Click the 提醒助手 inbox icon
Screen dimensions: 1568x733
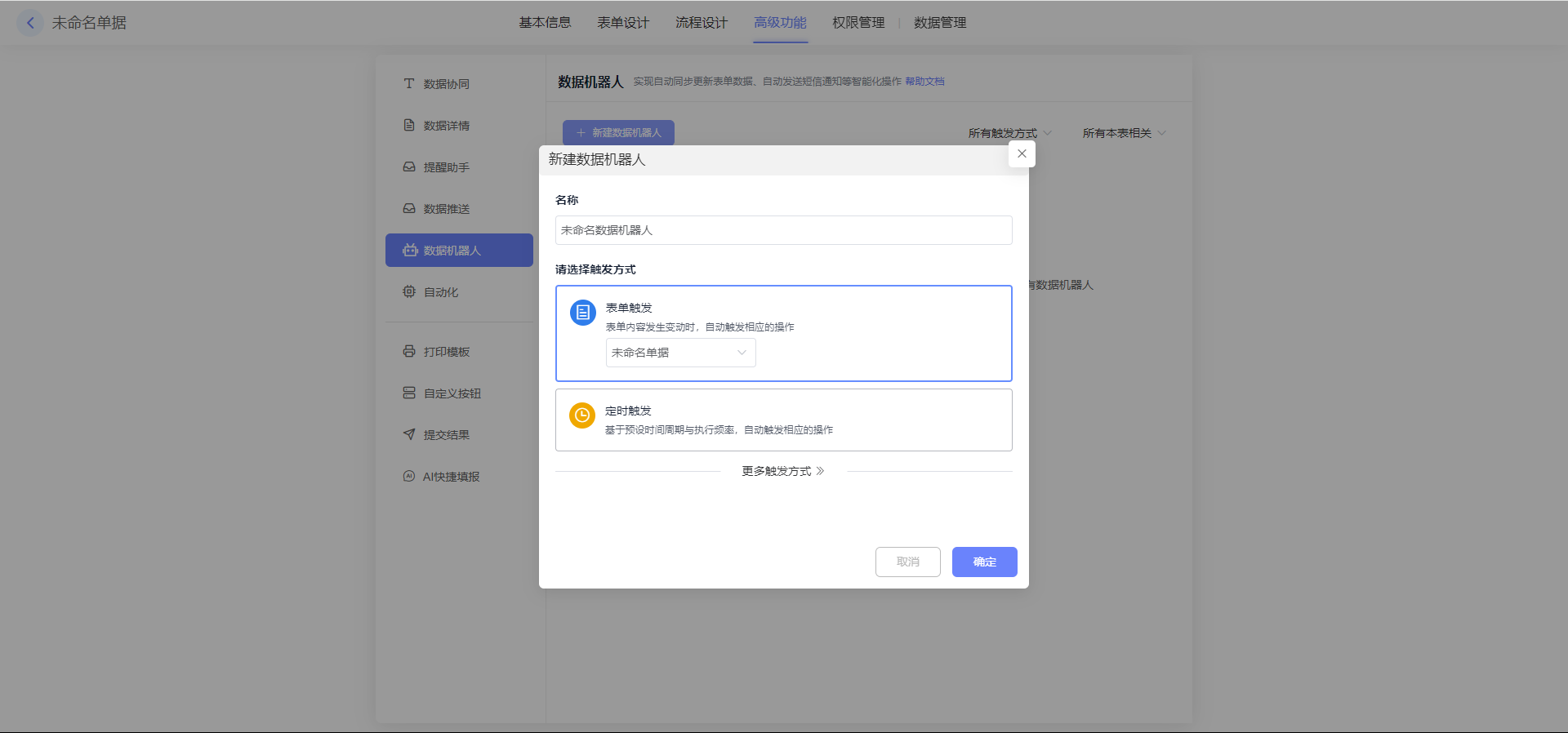point(409,167)
